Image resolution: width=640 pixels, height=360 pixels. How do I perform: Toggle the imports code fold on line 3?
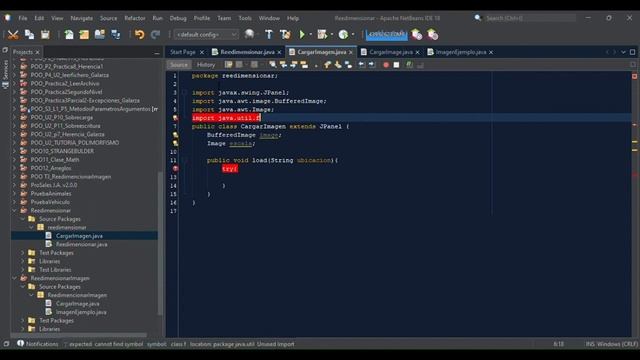click(x=184, y=93)
